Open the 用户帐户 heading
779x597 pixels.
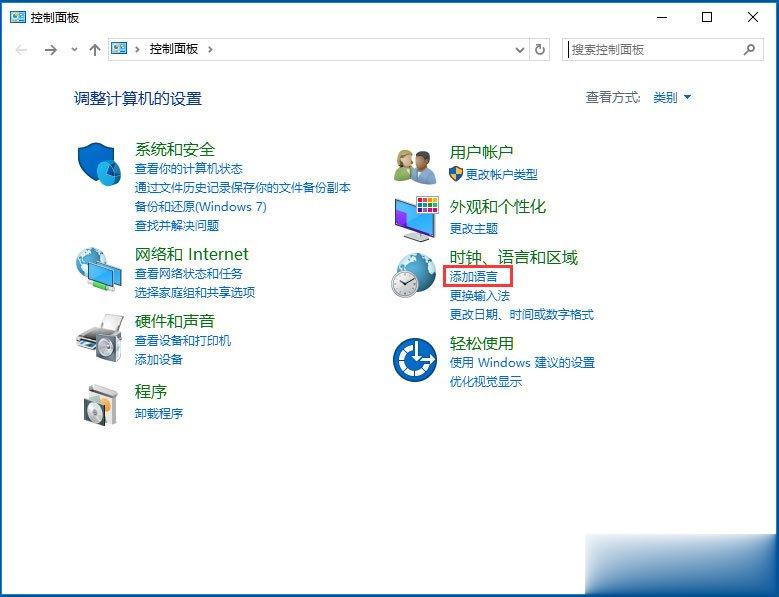(481, 152)
